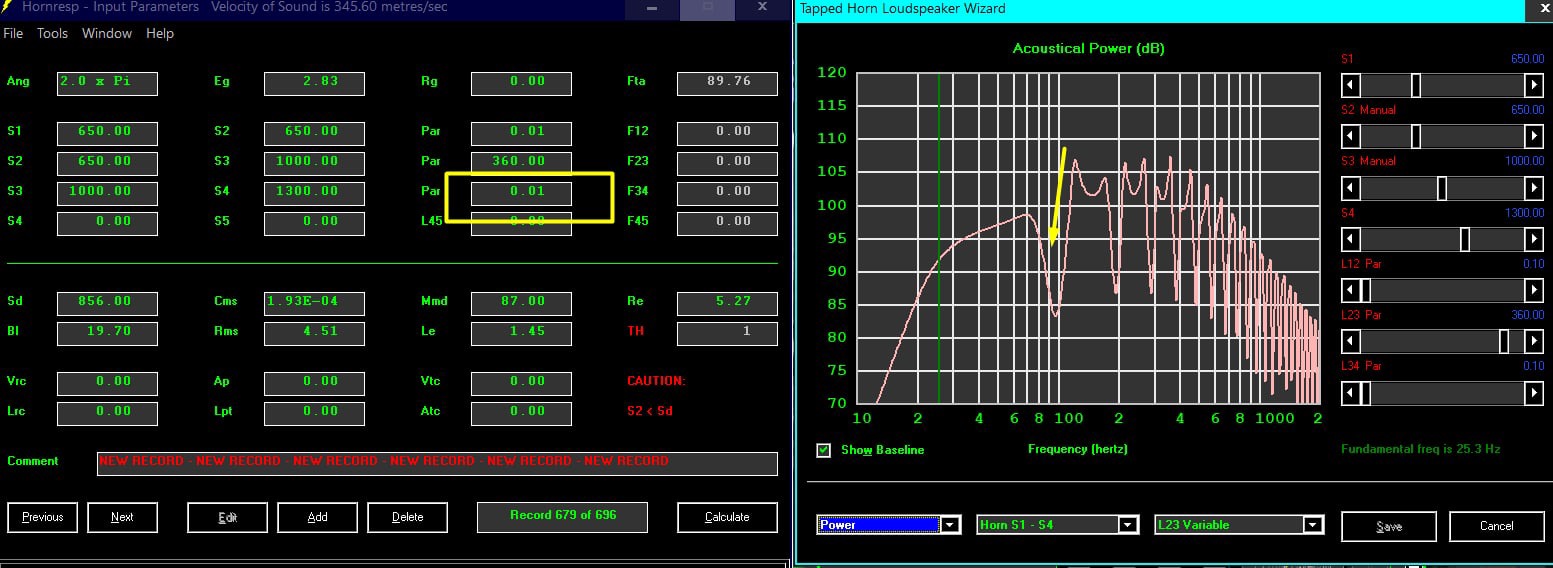1553x568 pixels.
Task: Click the Vrc input field
Action: [107, 382]
